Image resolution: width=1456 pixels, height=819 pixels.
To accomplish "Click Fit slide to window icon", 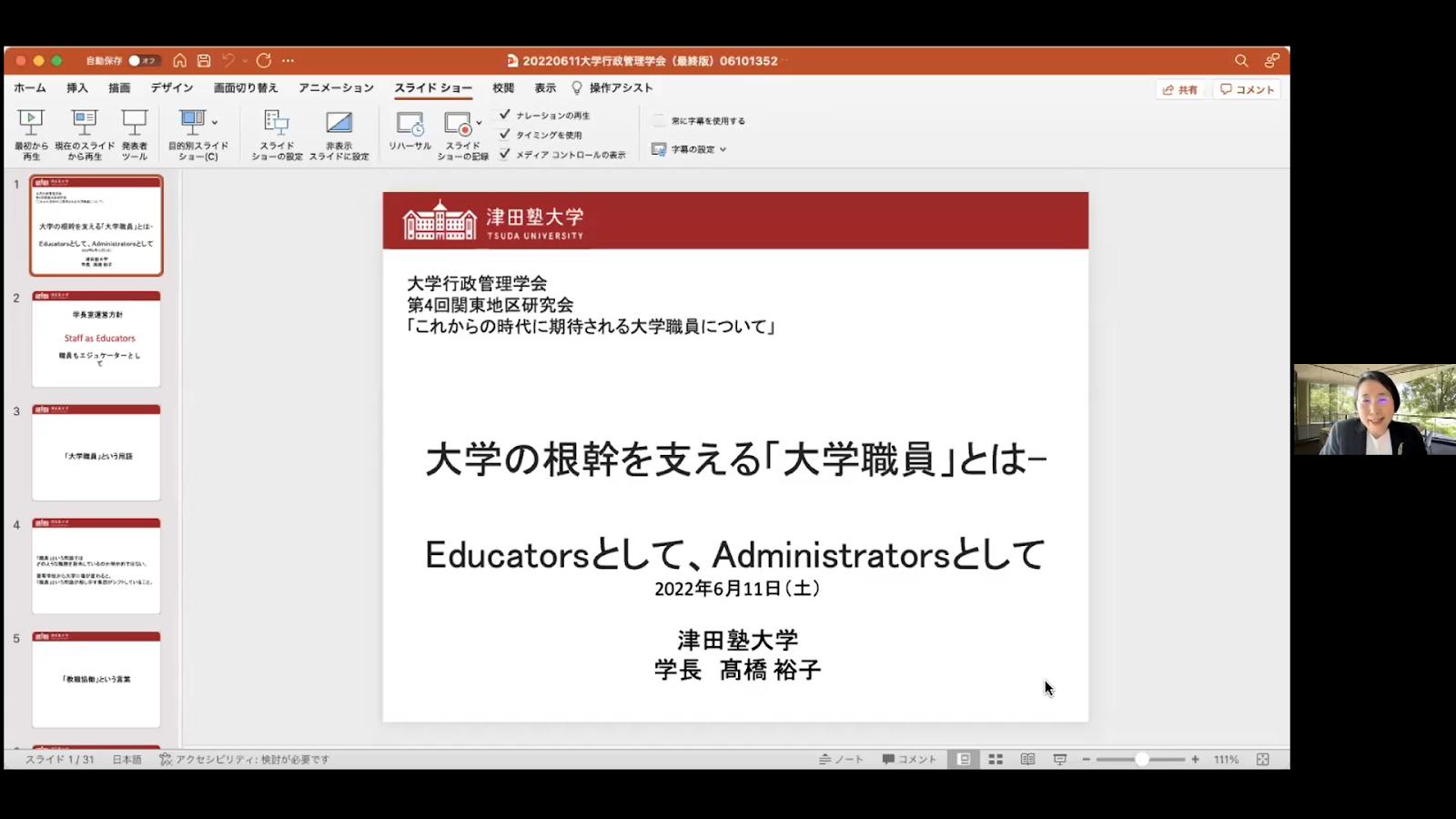I will coord(1262,759).
